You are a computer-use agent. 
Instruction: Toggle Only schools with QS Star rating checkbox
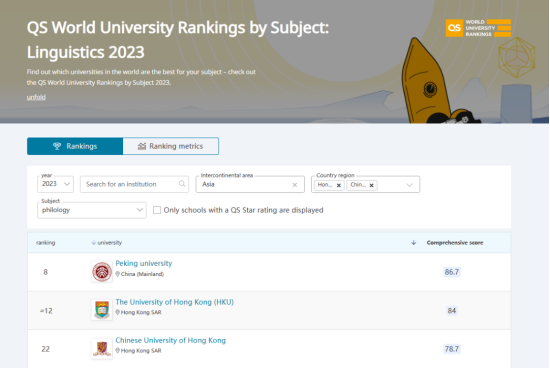pos(157,210)
